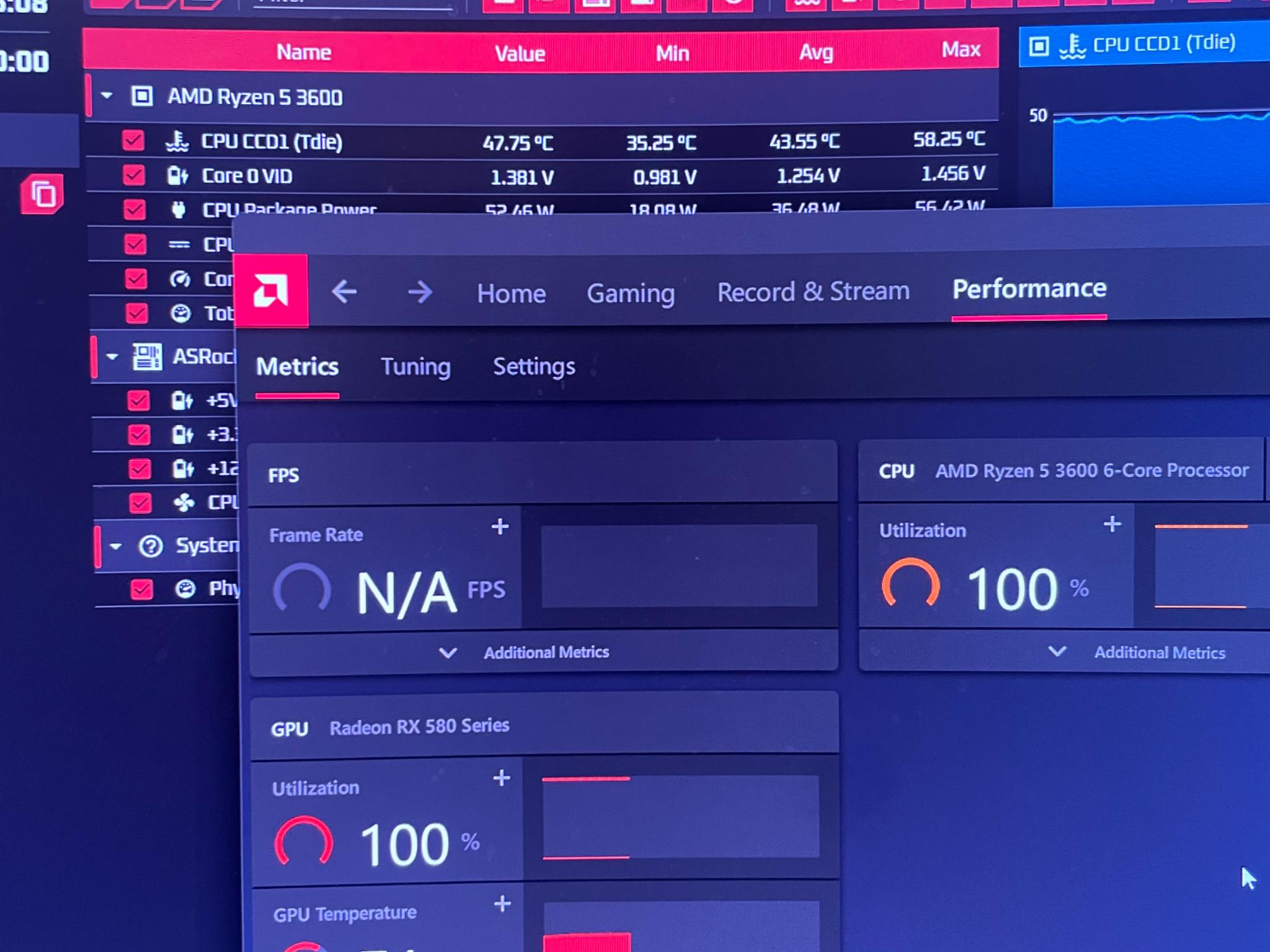Screen dimensions: 1270x952
Task: Click the CPU Utilization circular gauge
Action: coord(911,584)
